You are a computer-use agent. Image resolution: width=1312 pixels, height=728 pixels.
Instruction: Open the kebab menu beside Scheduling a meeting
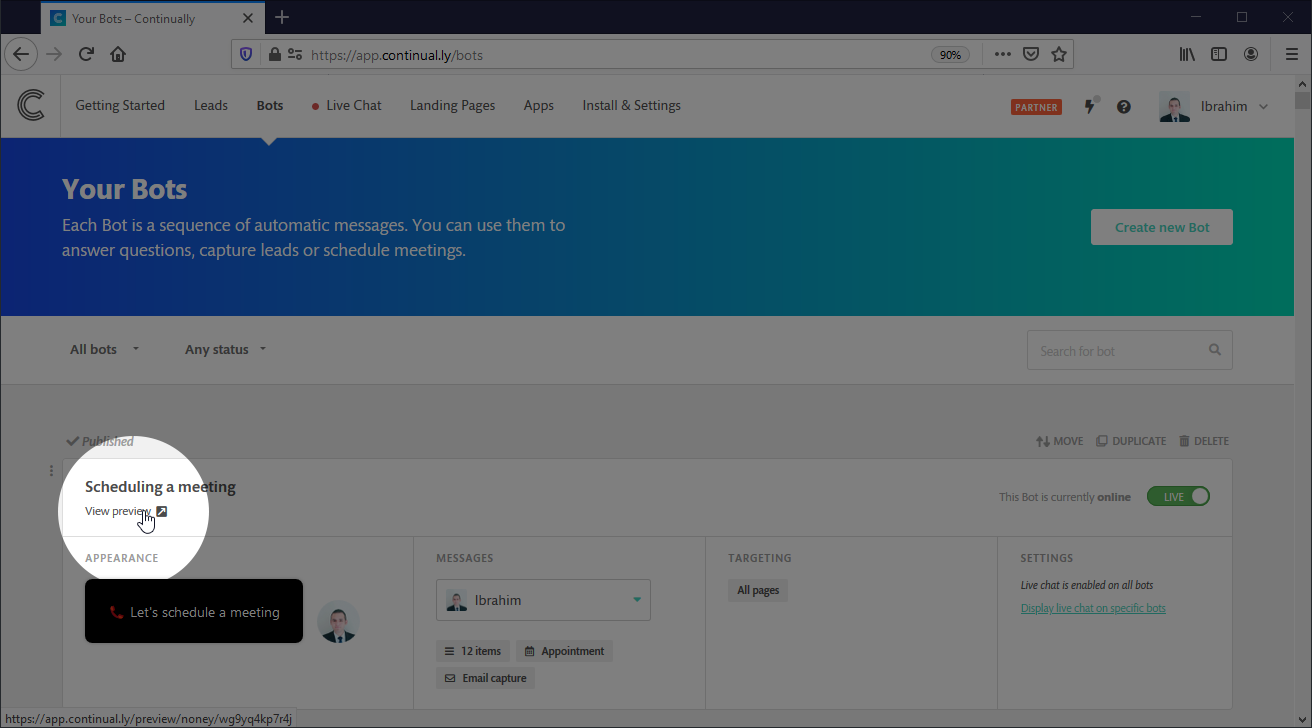click(x=51, y=470)
